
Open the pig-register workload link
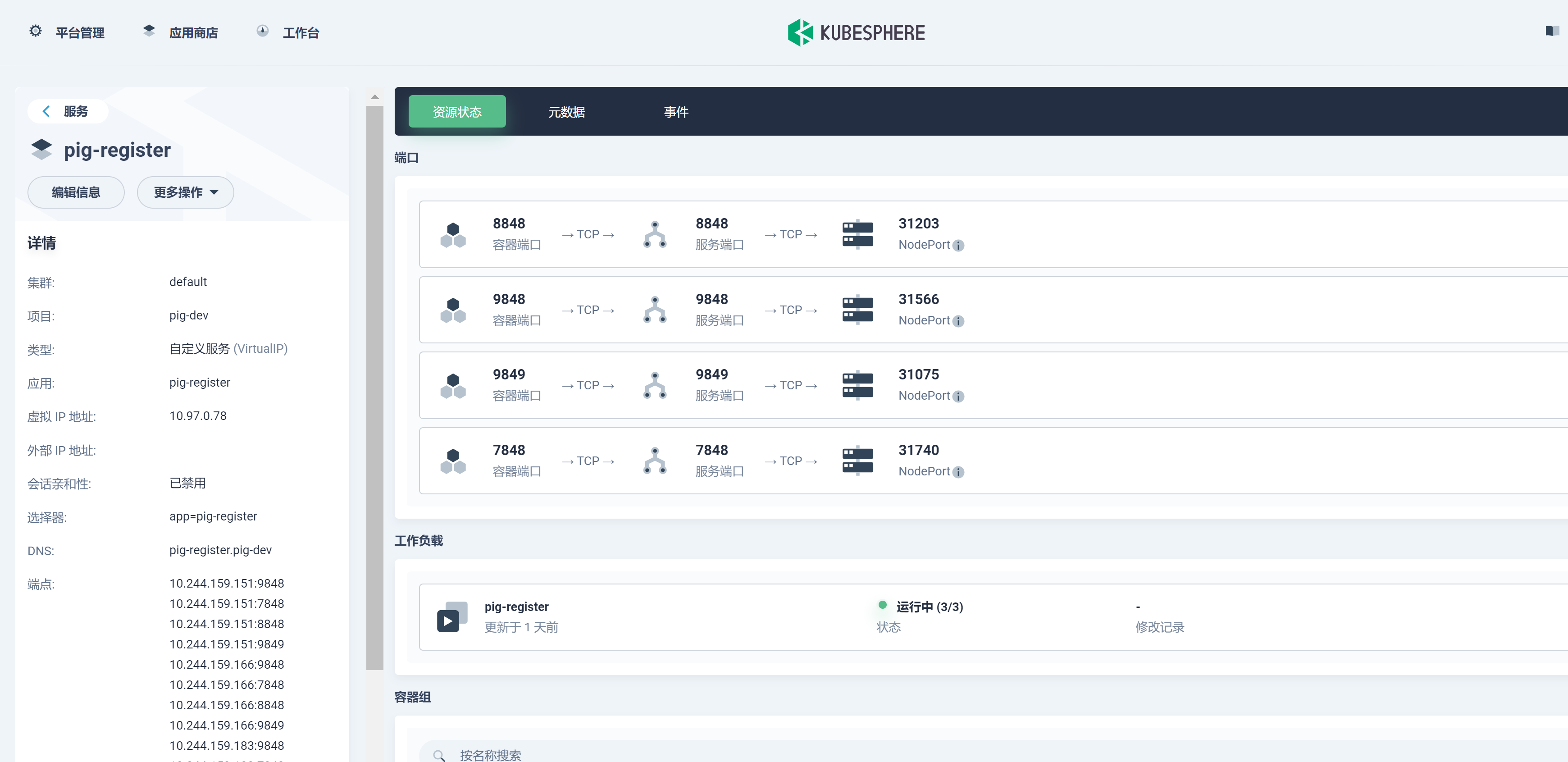tap(516, 607)
